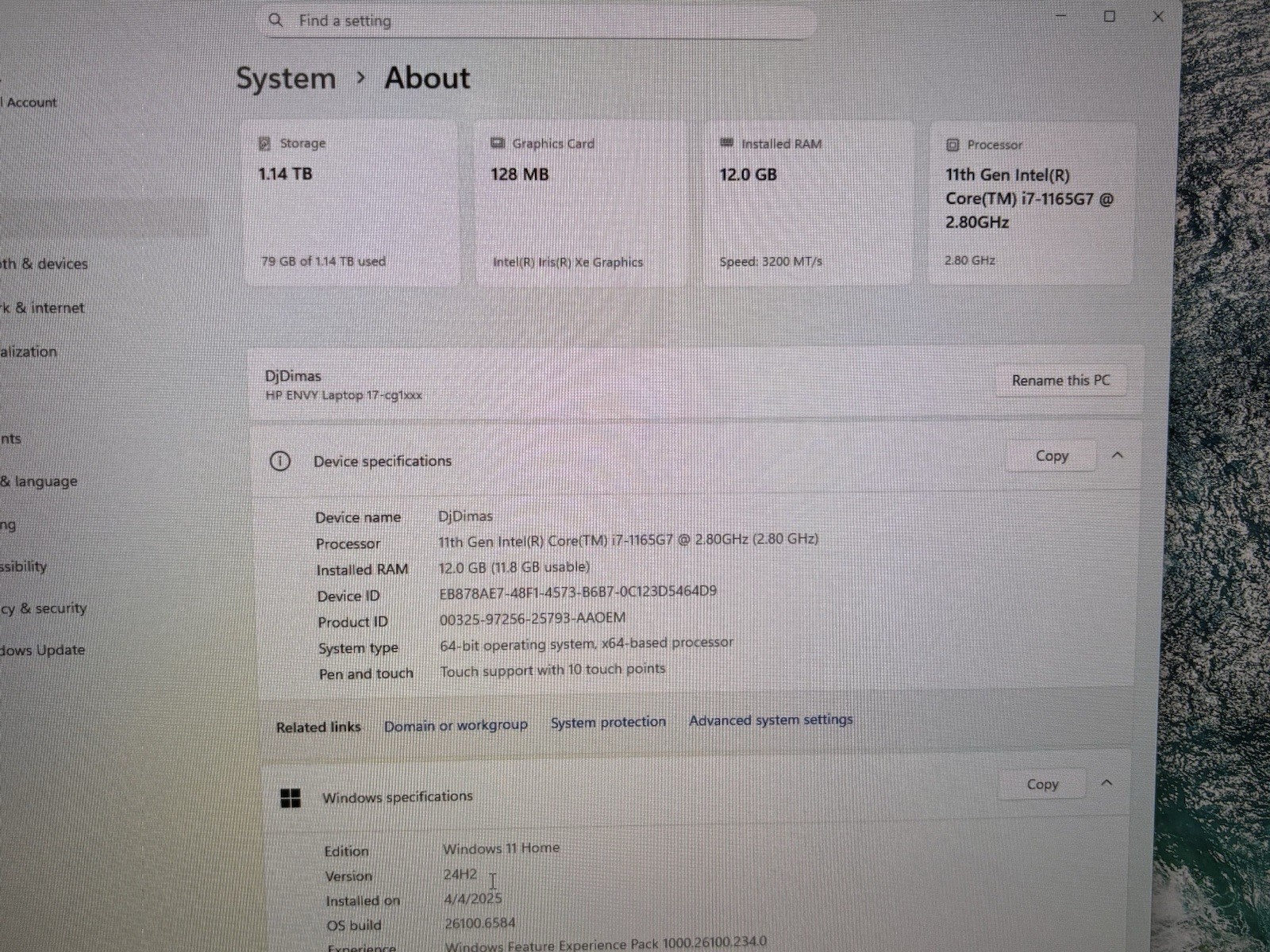
Task: Click the Storage card icon
Action: pyautogui.click(x=264, y=144)
